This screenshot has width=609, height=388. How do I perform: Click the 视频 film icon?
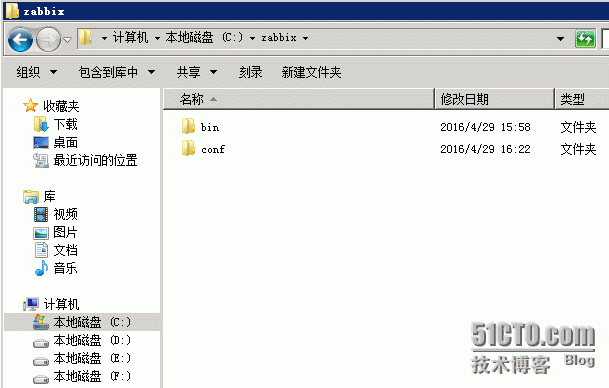point(41,214)
